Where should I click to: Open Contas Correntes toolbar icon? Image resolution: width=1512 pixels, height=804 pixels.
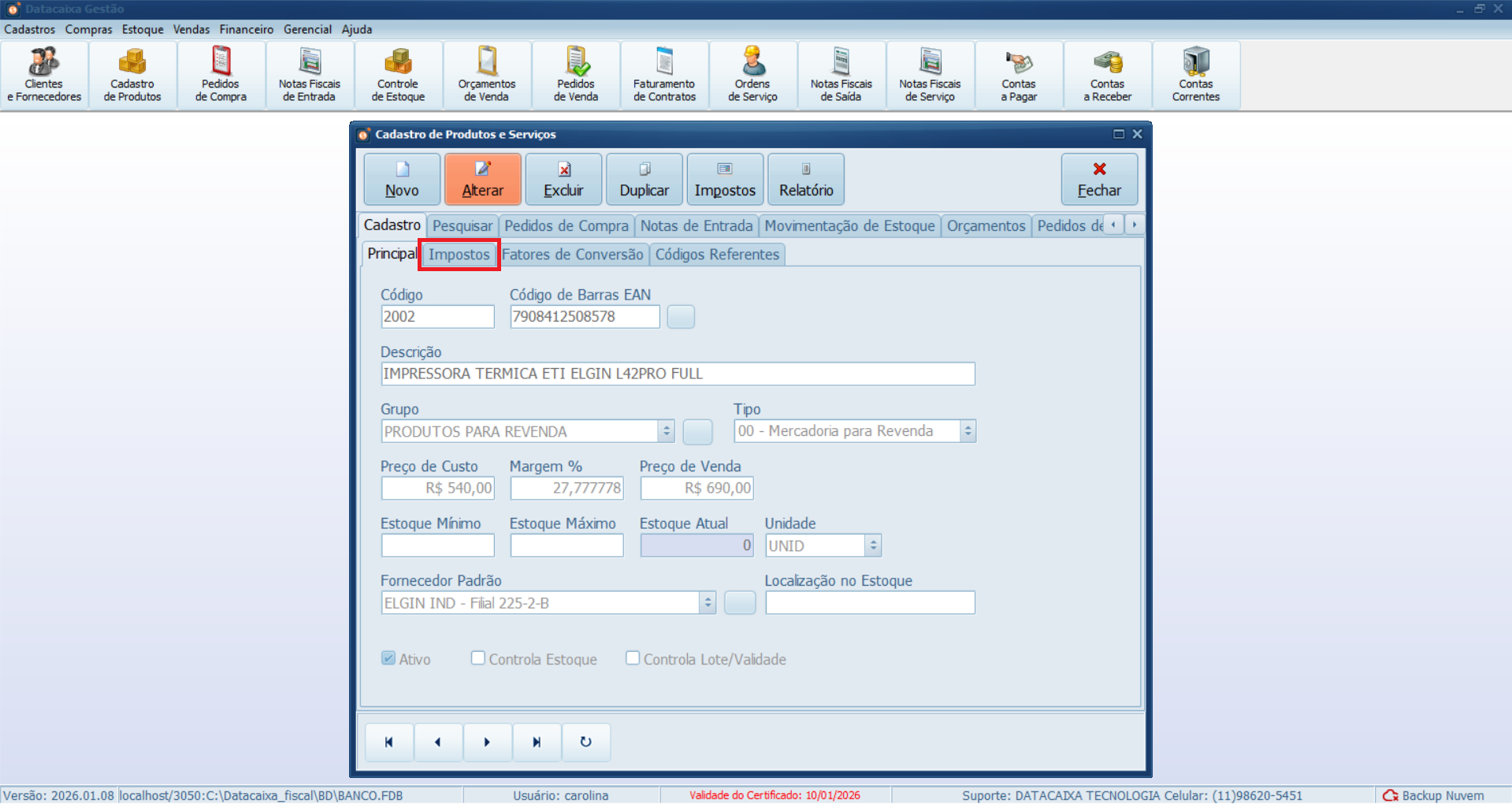click(1196, 75)
